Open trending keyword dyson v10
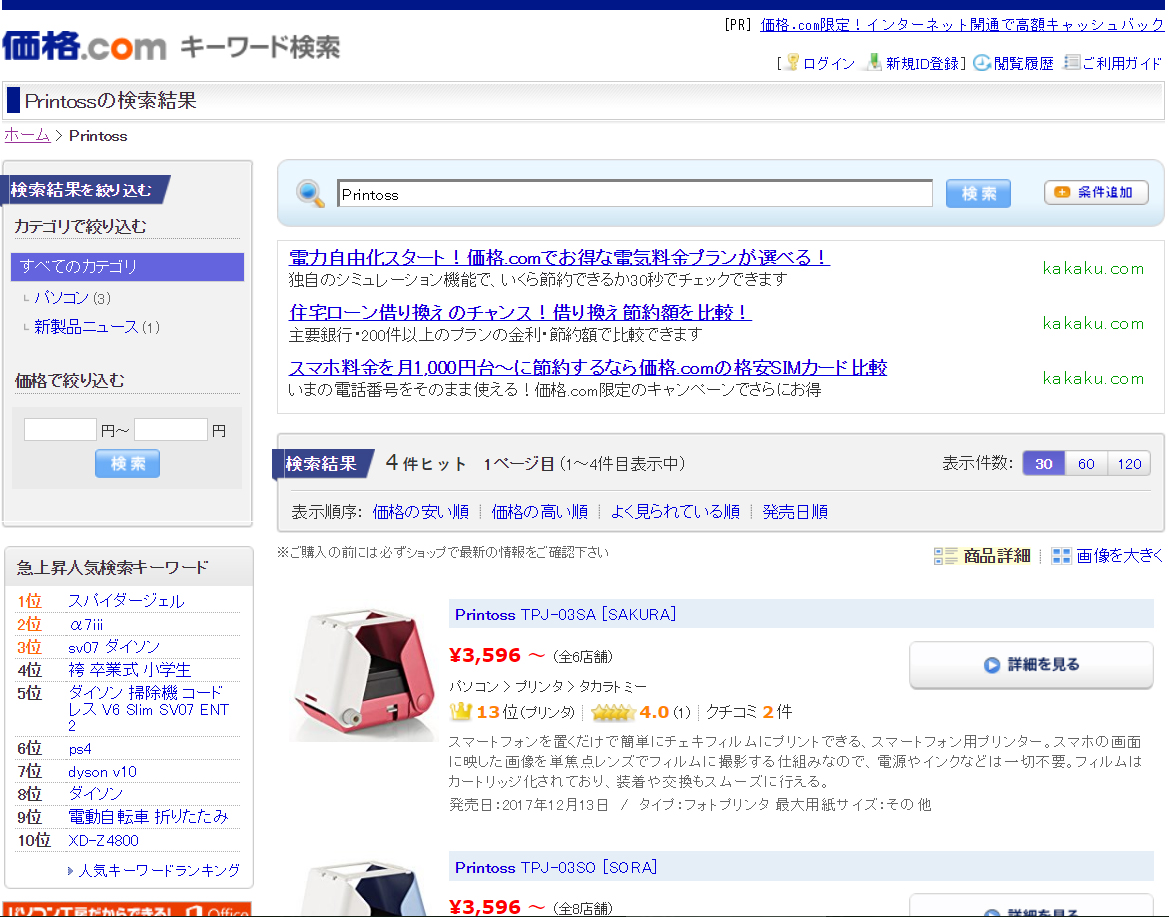This screenshot has width=1169, height=917. pyautogui.click(x=102, y=772)
